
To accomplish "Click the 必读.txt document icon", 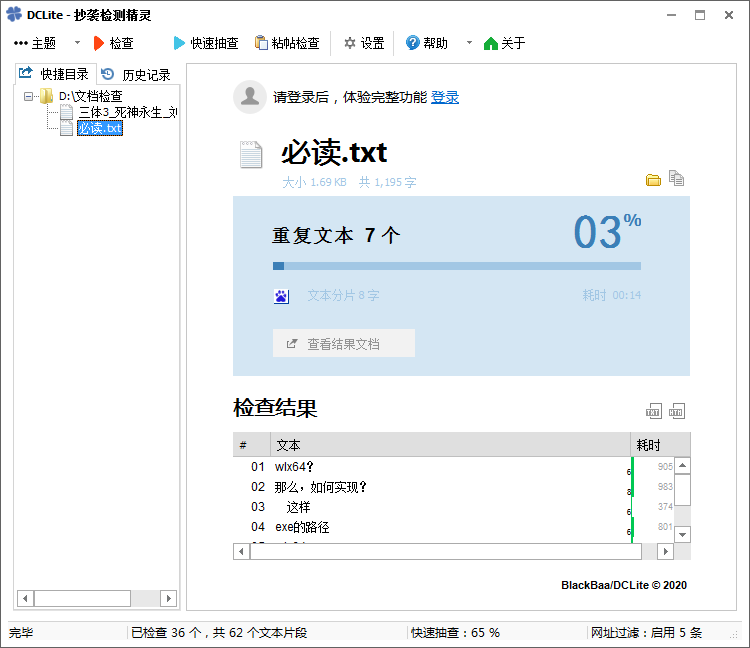I will (251, 154).
